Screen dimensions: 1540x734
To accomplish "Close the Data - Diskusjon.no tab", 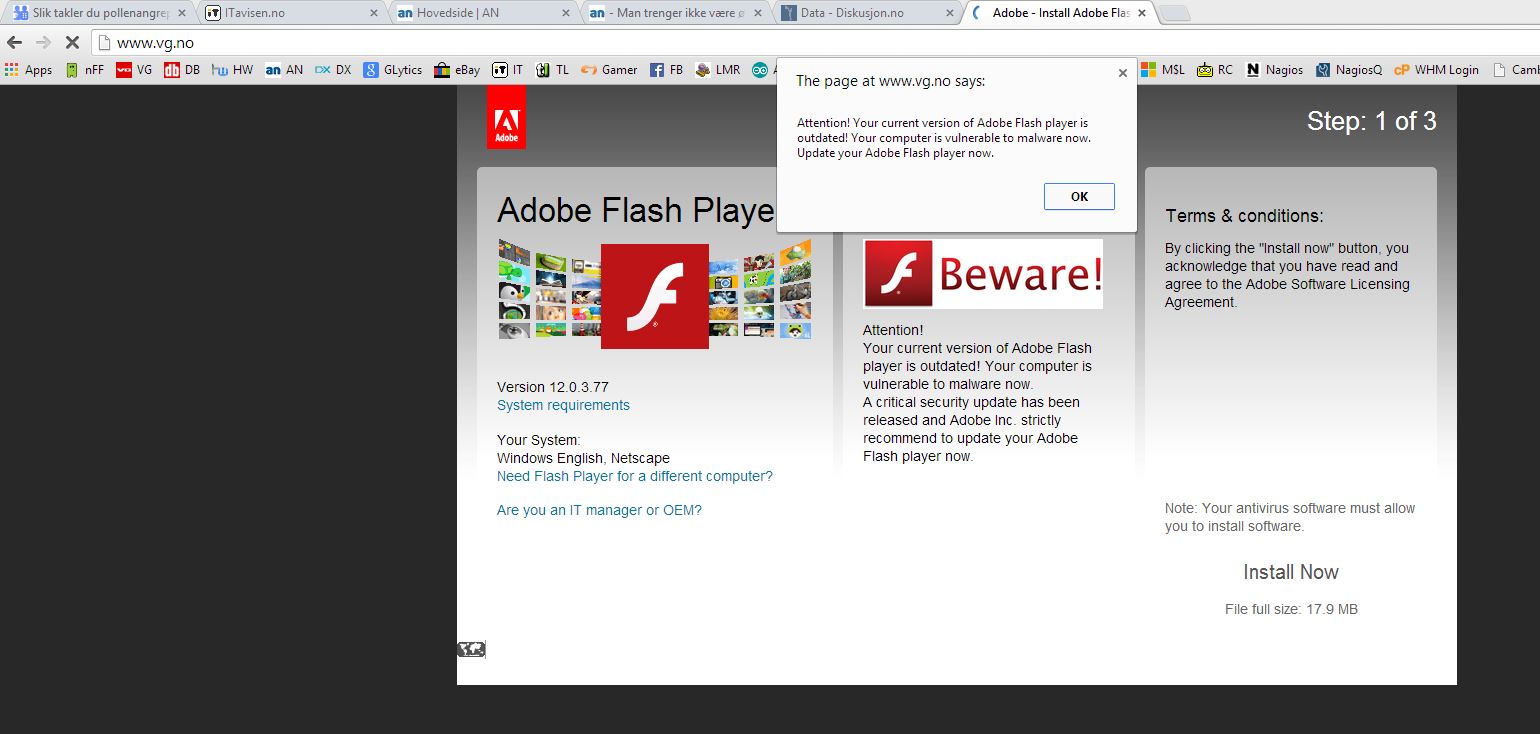I will pyautogui.click(x=950, y=13).
